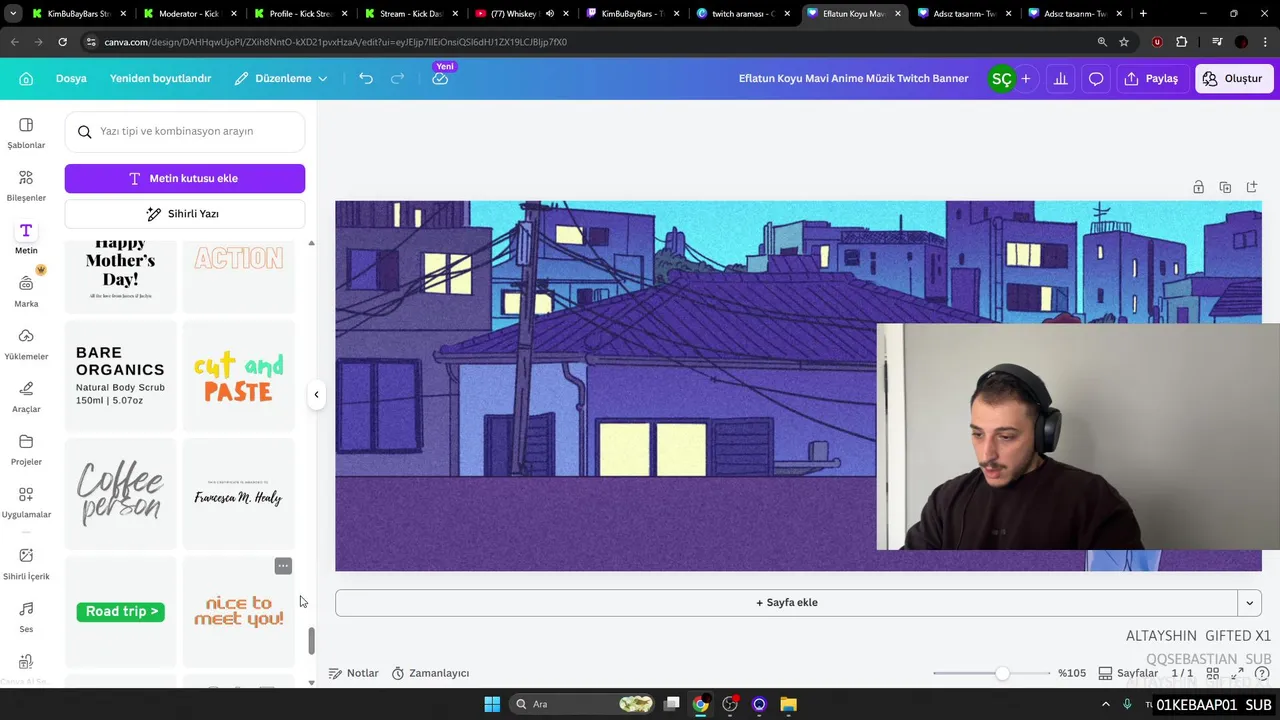The width and height of the screenshot is (1280, 720).
Task: Open Yeniden boyutlandır menu
Action: pos(160,78)
